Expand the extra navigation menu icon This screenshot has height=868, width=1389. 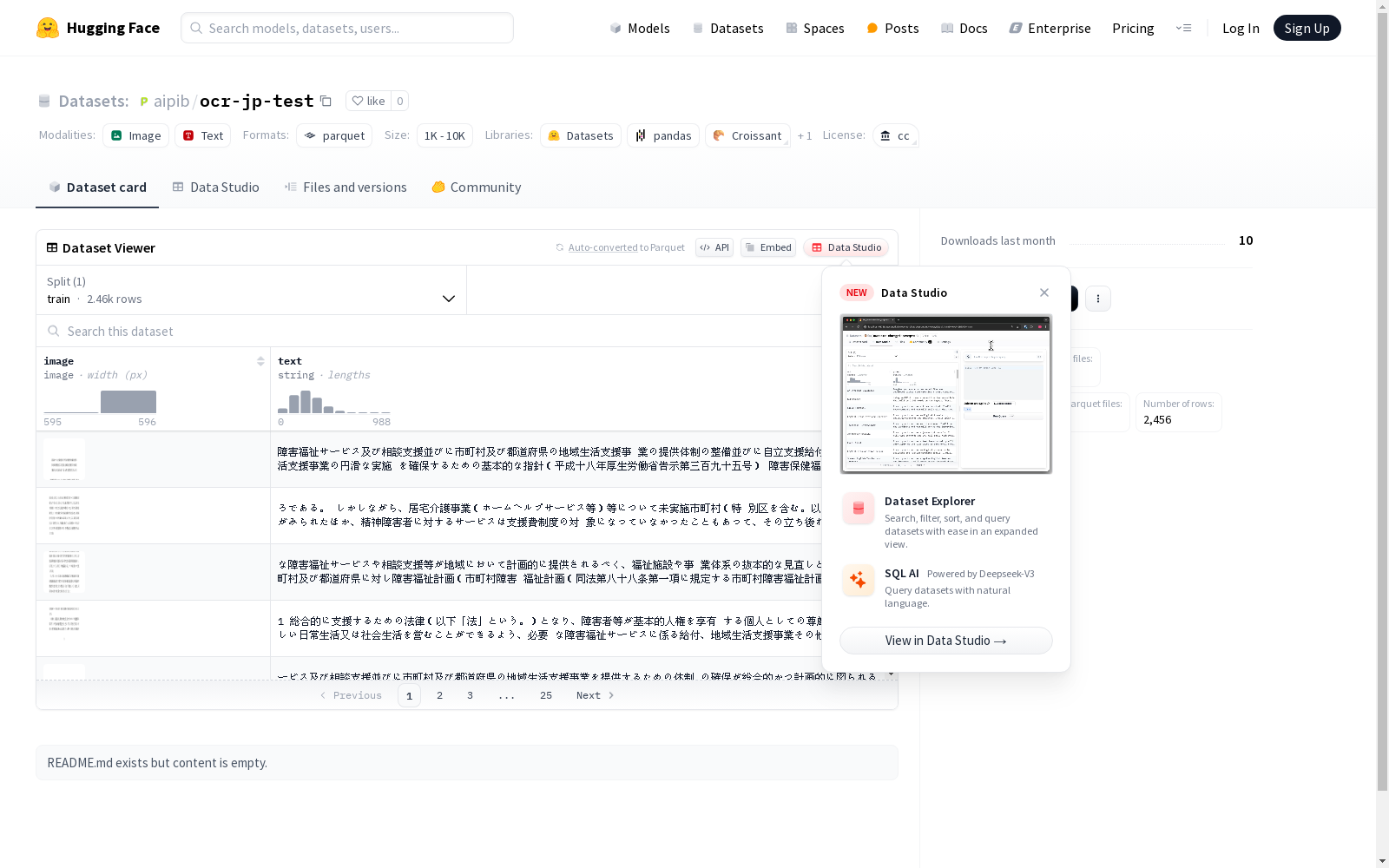(x=1183, y=28)
